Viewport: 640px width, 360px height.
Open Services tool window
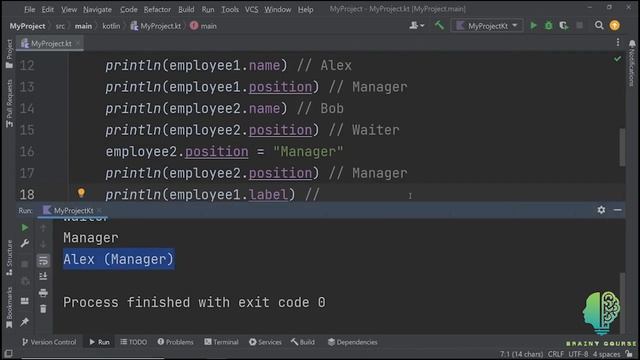[x=265, y=342]
